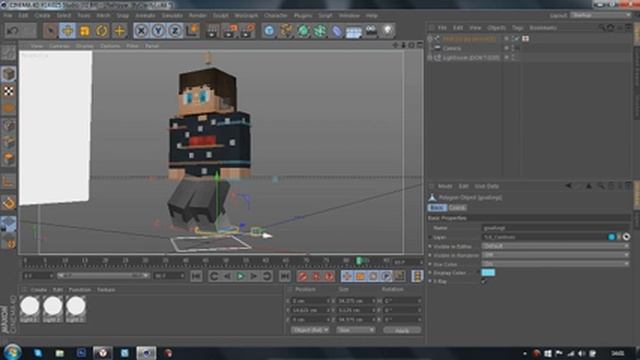Open the Edit Render Settings icon
The width and height of the screenshot is (640, 360).
coord(247,31)
